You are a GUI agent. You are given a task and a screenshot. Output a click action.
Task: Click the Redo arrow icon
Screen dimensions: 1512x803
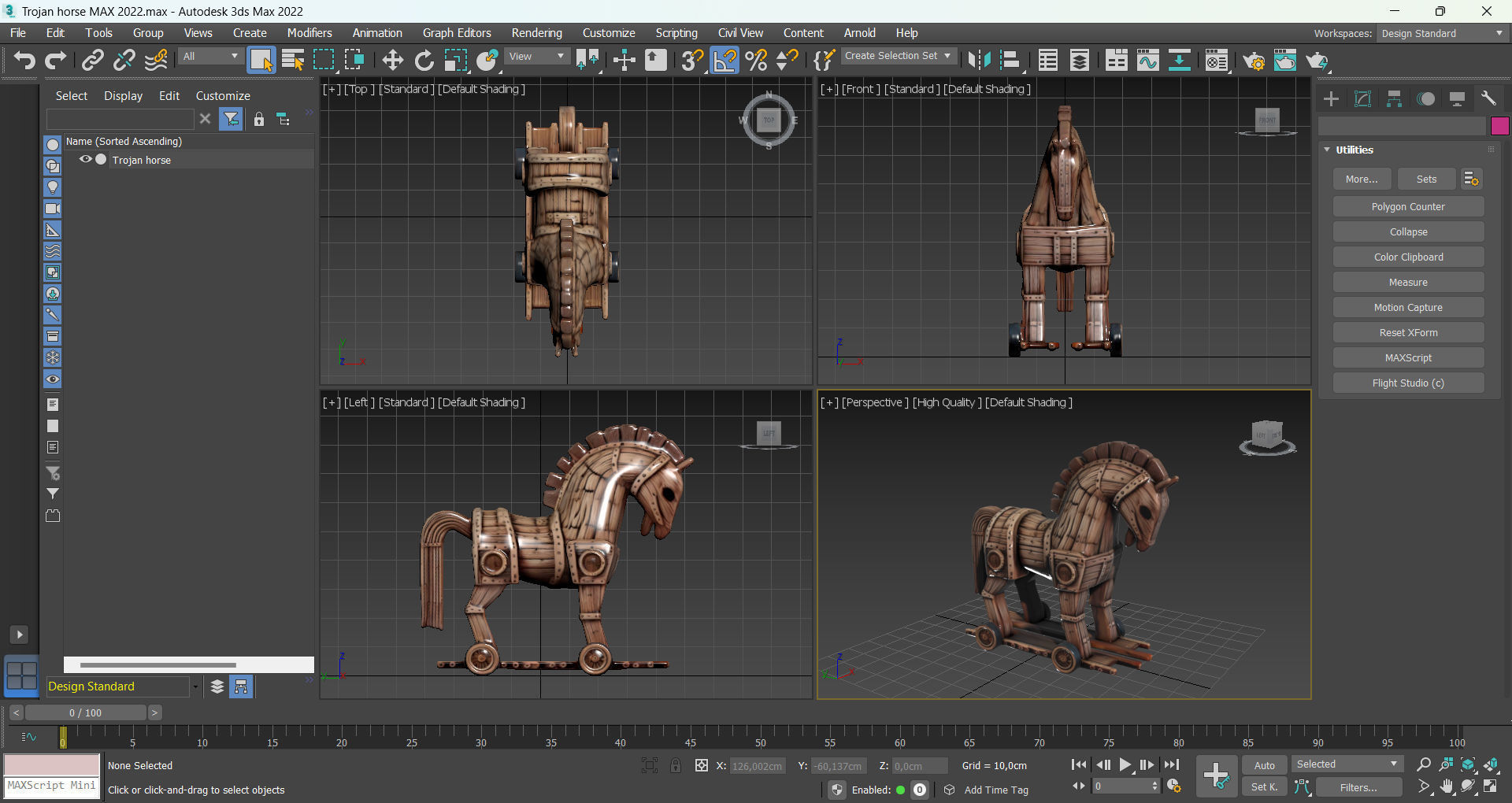[56, 60]
